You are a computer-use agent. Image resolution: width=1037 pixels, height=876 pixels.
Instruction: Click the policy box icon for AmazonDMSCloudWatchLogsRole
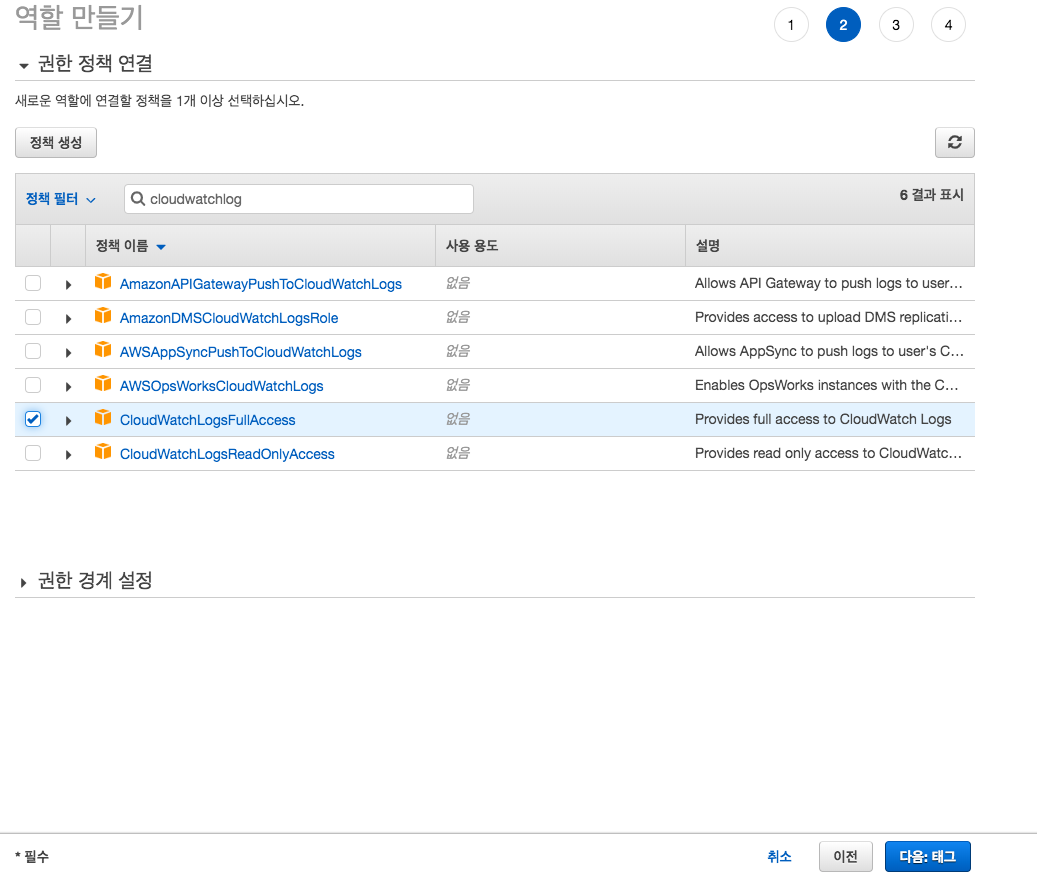[x=103, y=315]
